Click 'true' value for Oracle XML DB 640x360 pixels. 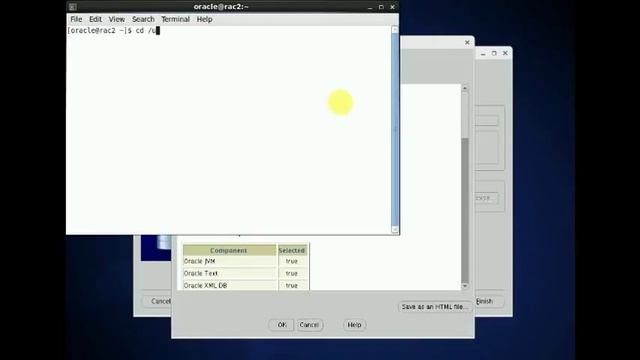point(292,286)
